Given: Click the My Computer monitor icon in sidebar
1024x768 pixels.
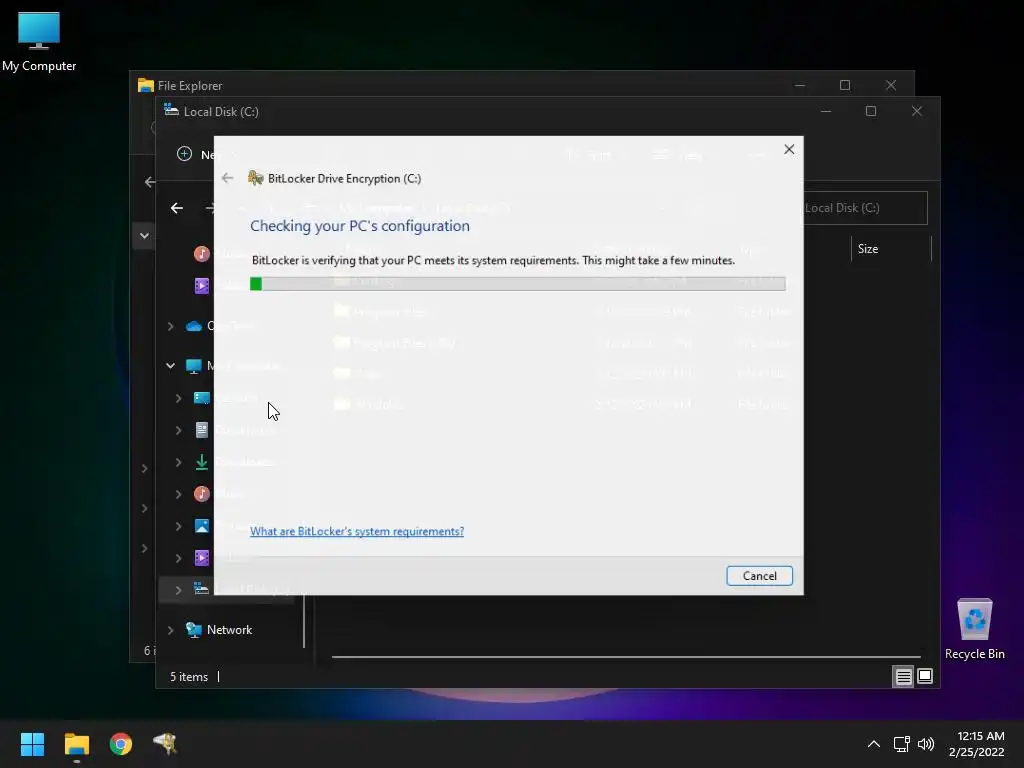Looking at the screenshot, I should click(193, 366).
